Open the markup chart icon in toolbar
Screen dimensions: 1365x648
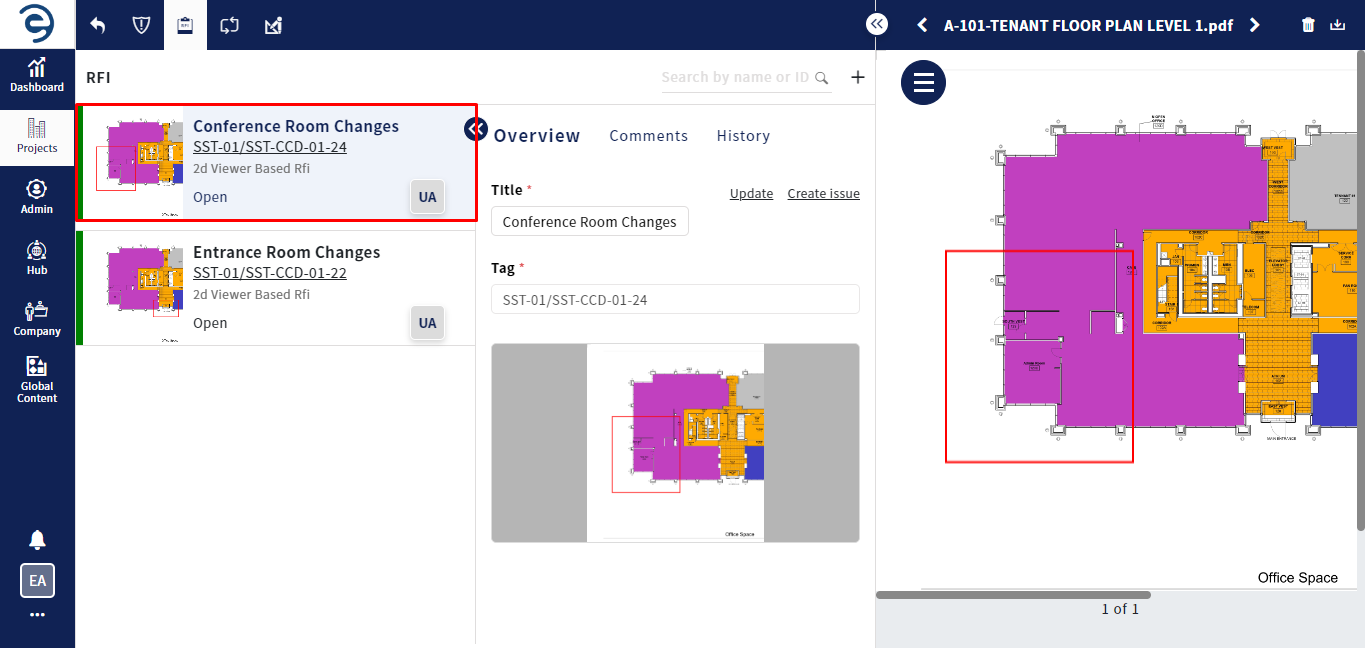[x=273, y=25]
